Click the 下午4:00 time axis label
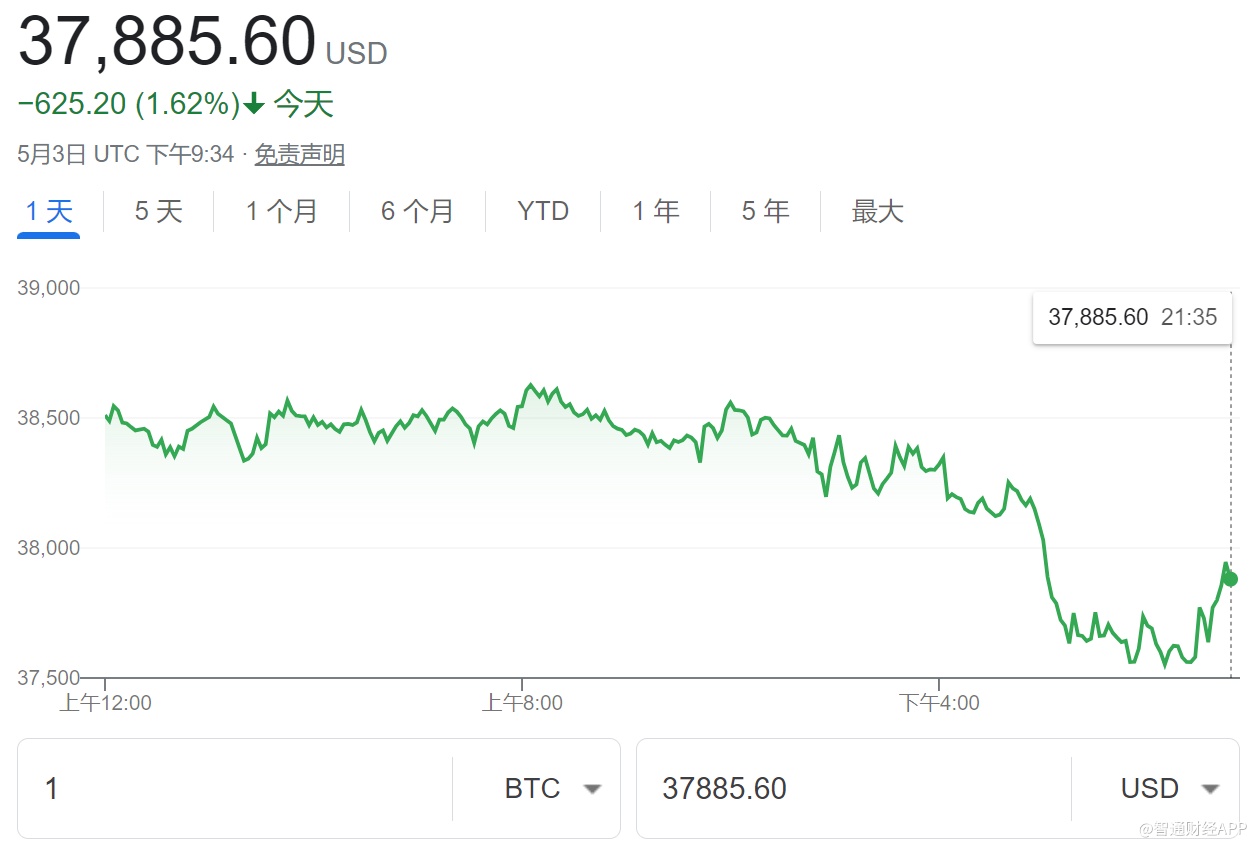Screen dimensions: 1257x848 (x=939, y=703)
